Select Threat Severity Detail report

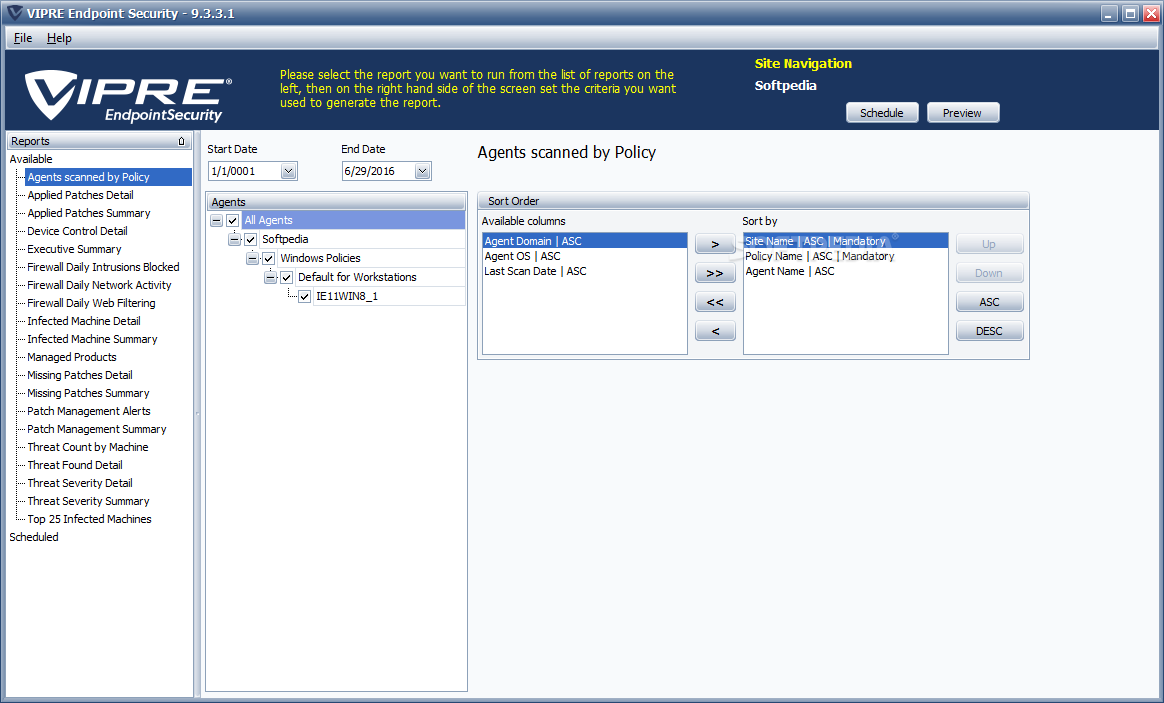click(79, 483)
